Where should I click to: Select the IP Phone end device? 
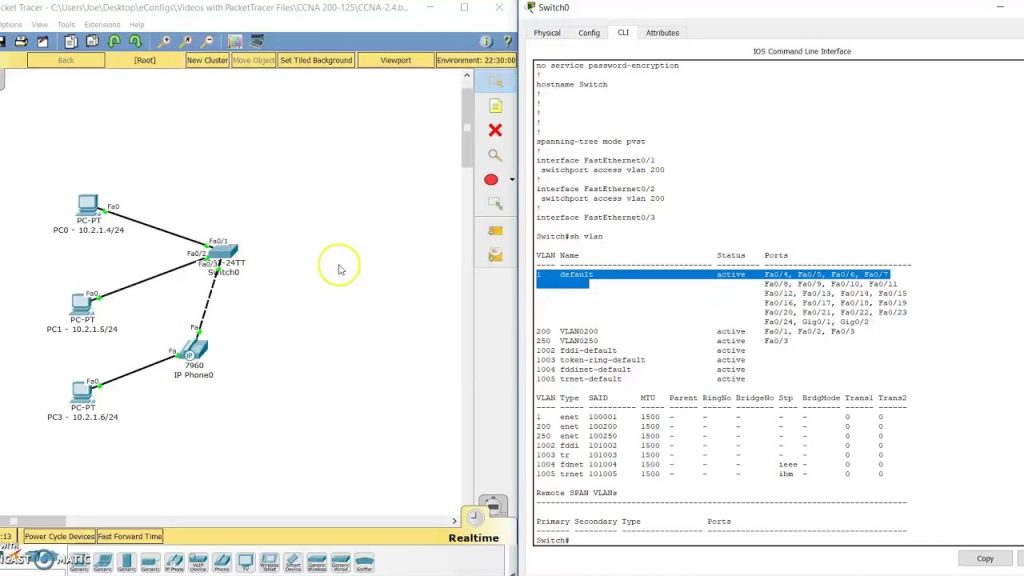175,563
